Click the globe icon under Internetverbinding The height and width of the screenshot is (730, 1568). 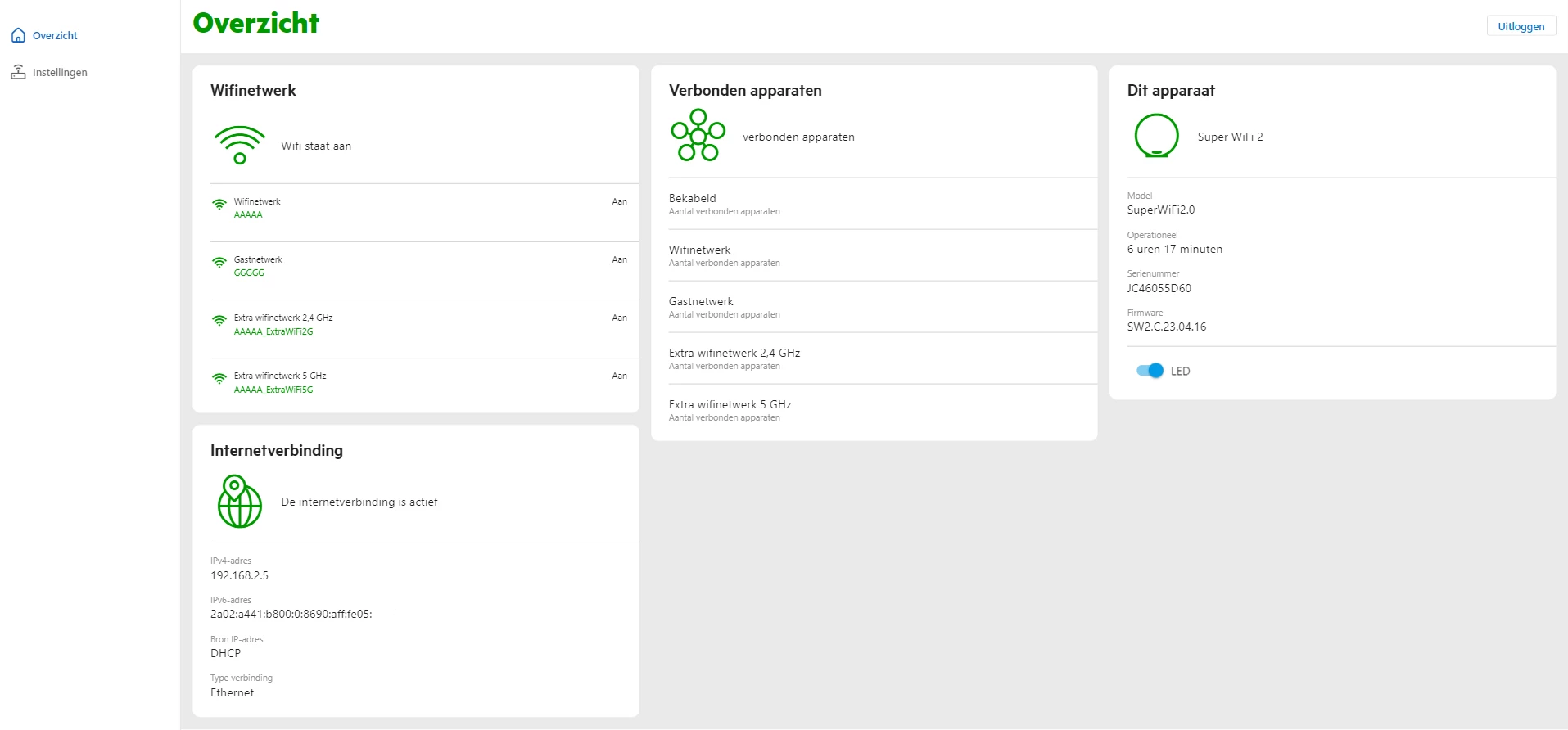[x=239, y=501]
